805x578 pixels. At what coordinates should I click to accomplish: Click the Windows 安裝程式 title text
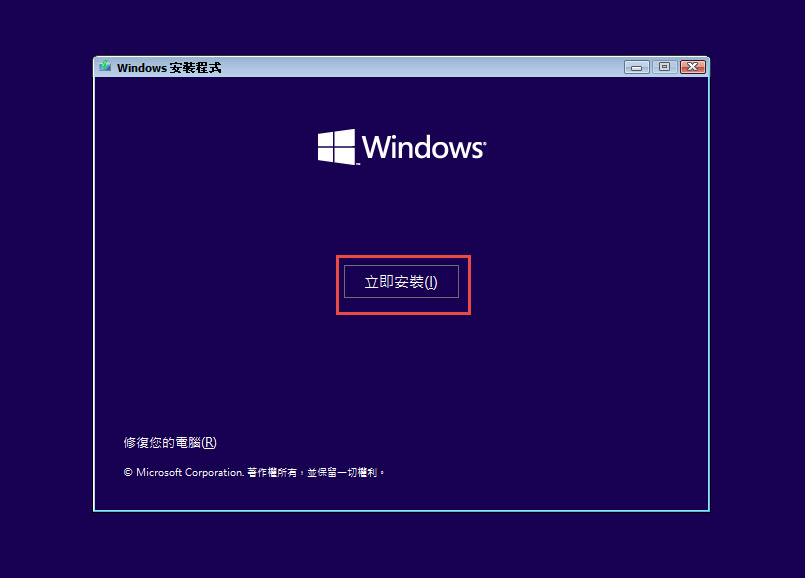coord(169,68)
